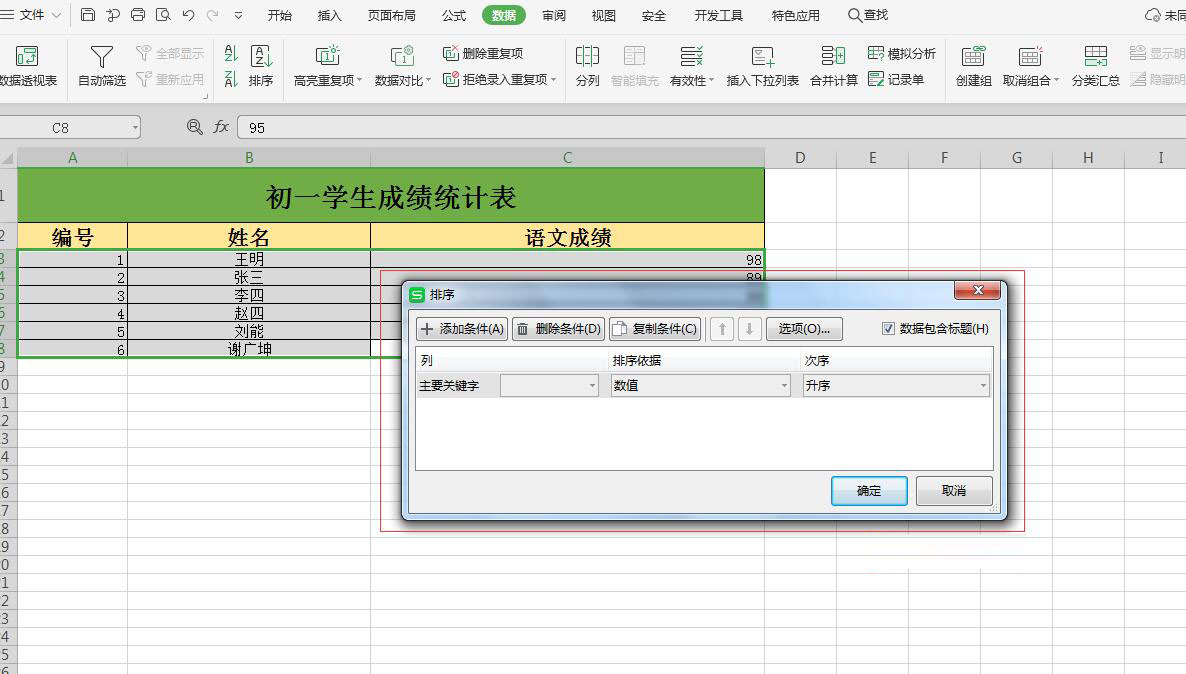Click the 创建组 group icon
This screenshot has height=674, width=1186.
(973, 57)
